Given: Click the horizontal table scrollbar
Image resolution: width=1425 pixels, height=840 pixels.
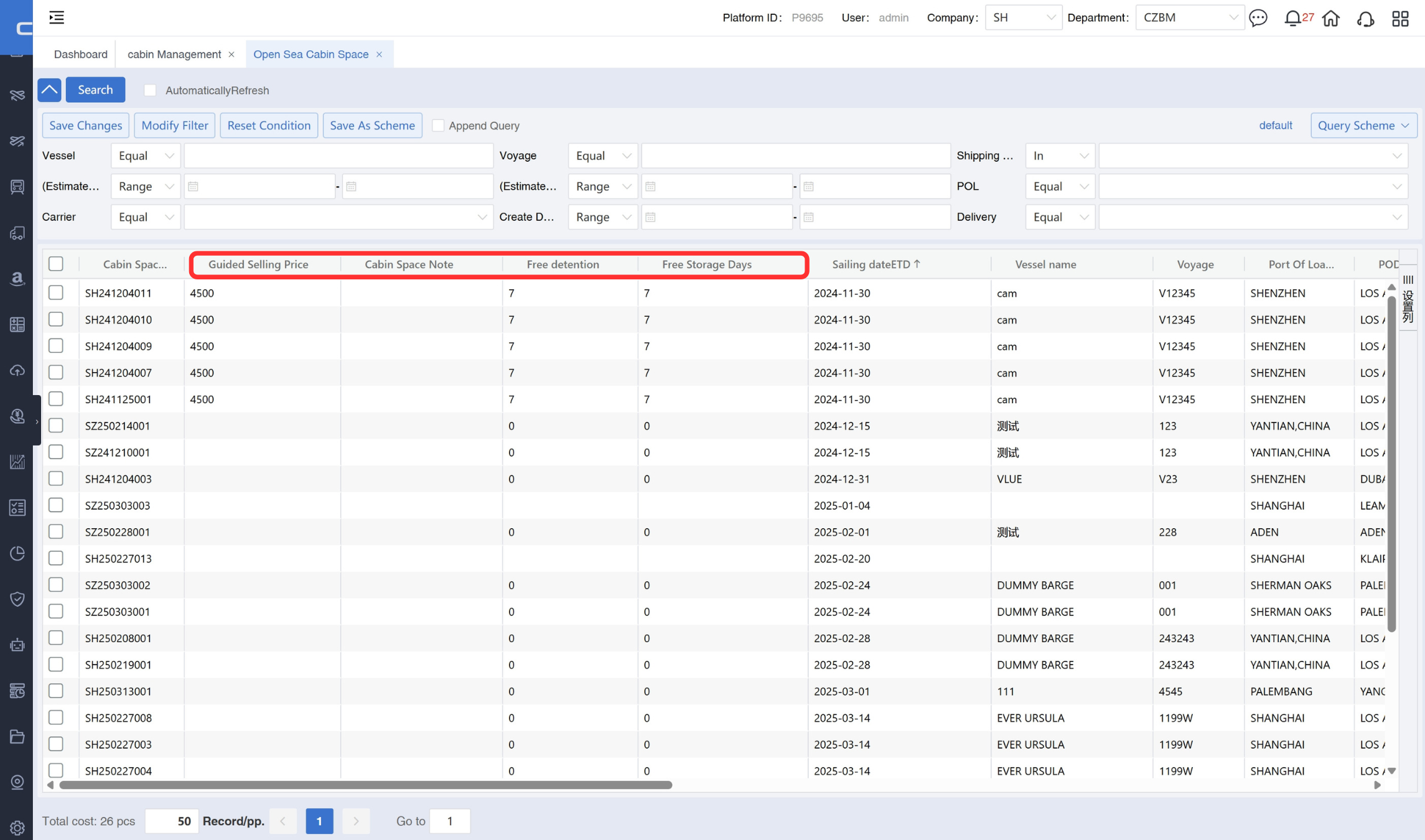Looking at the screenshot, I should tap(366, 785).
